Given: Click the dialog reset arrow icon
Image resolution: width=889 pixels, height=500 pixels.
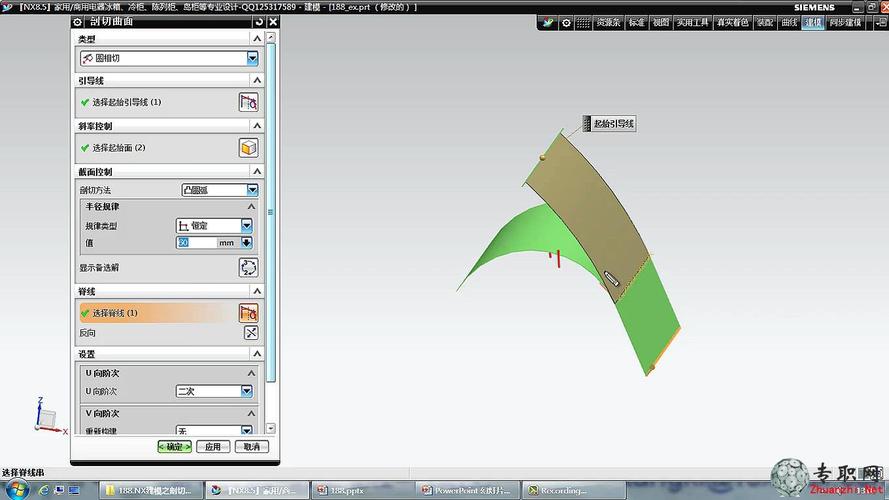Looking at the screenshot, I should 259,22.
